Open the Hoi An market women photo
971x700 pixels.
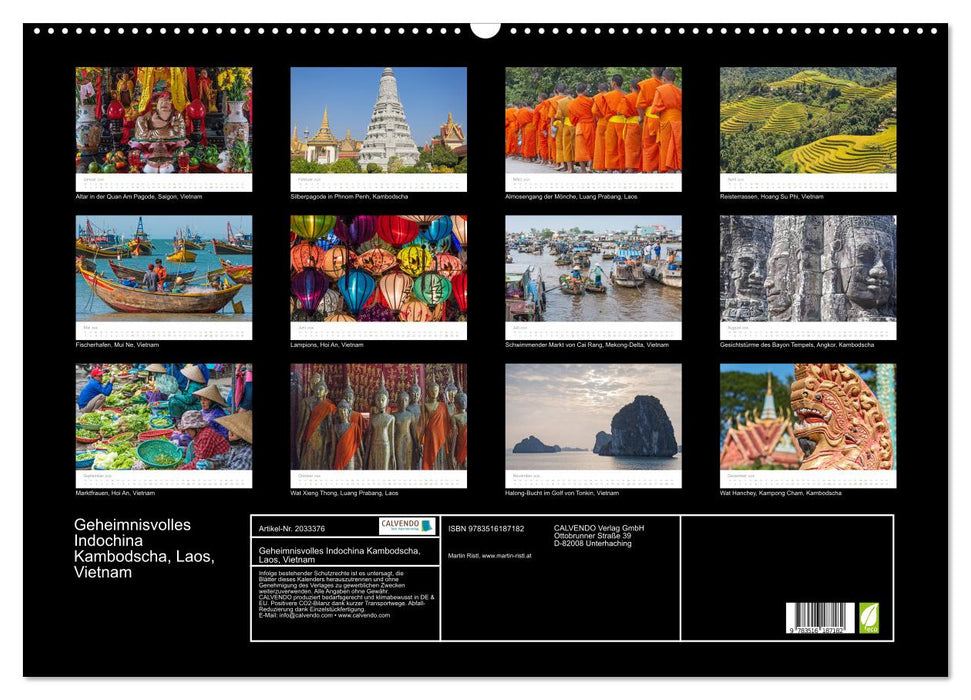point(164,416)
